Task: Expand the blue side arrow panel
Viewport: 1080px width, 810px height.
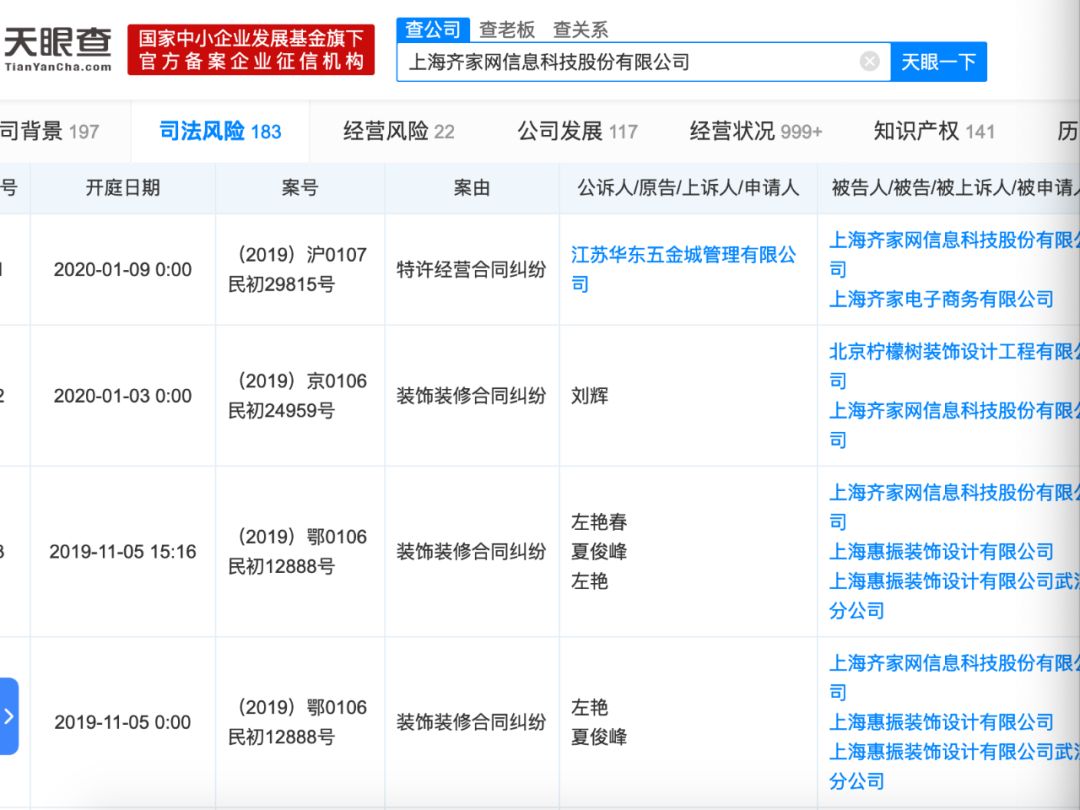Action: [x=8, y=716]
